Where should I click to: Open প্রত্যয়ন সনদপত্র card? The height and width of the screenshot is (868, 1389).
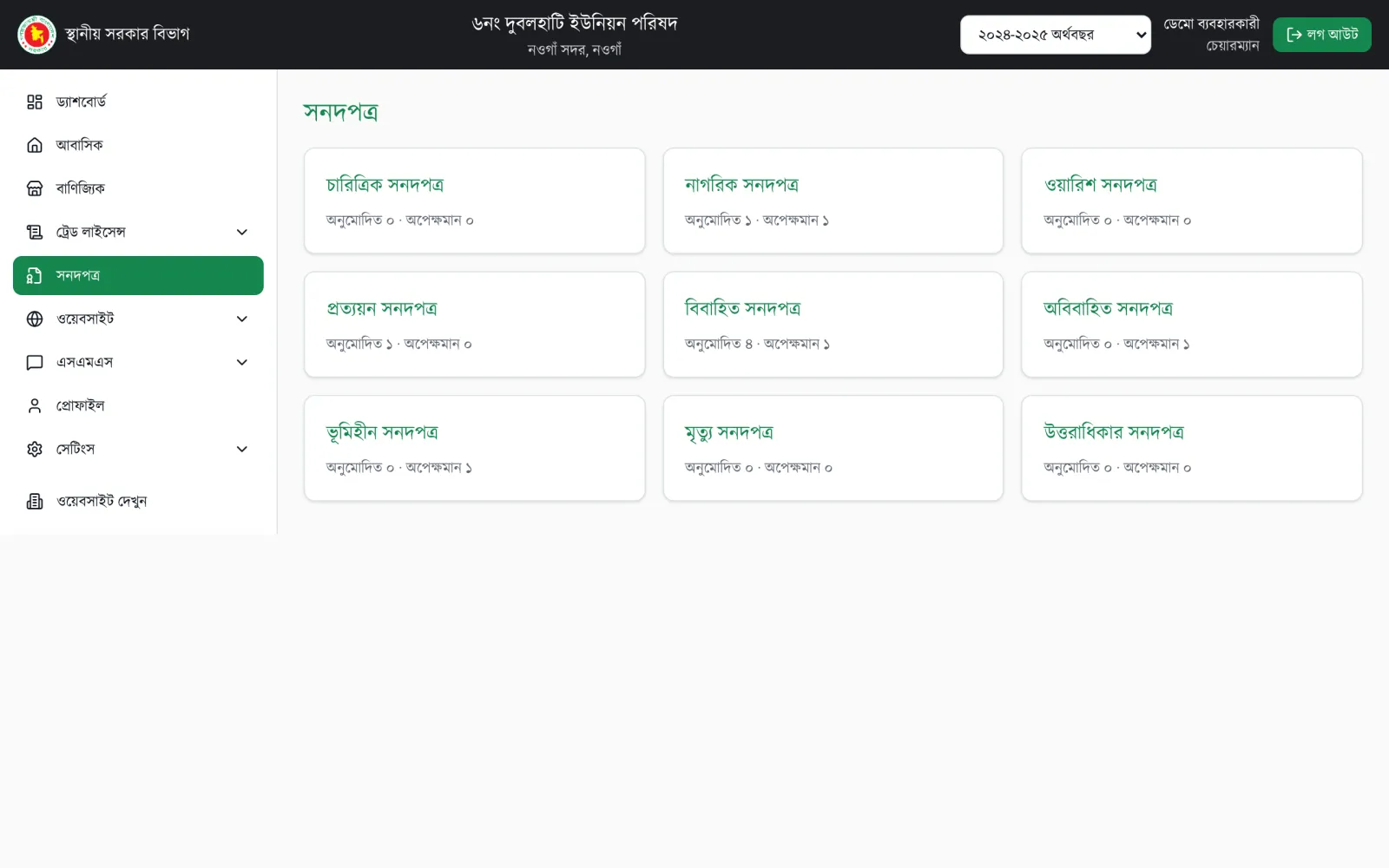474,325
